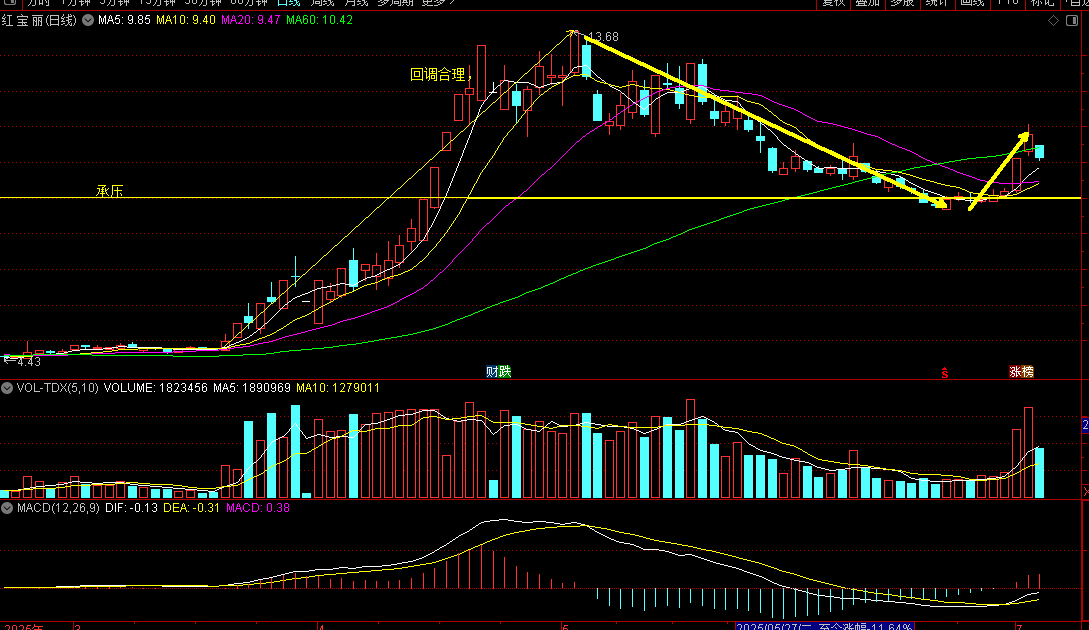Click the 4.43 low price label
Image resolution: width=1089 pixels, height=630 pixels.
tap(28, 362)
